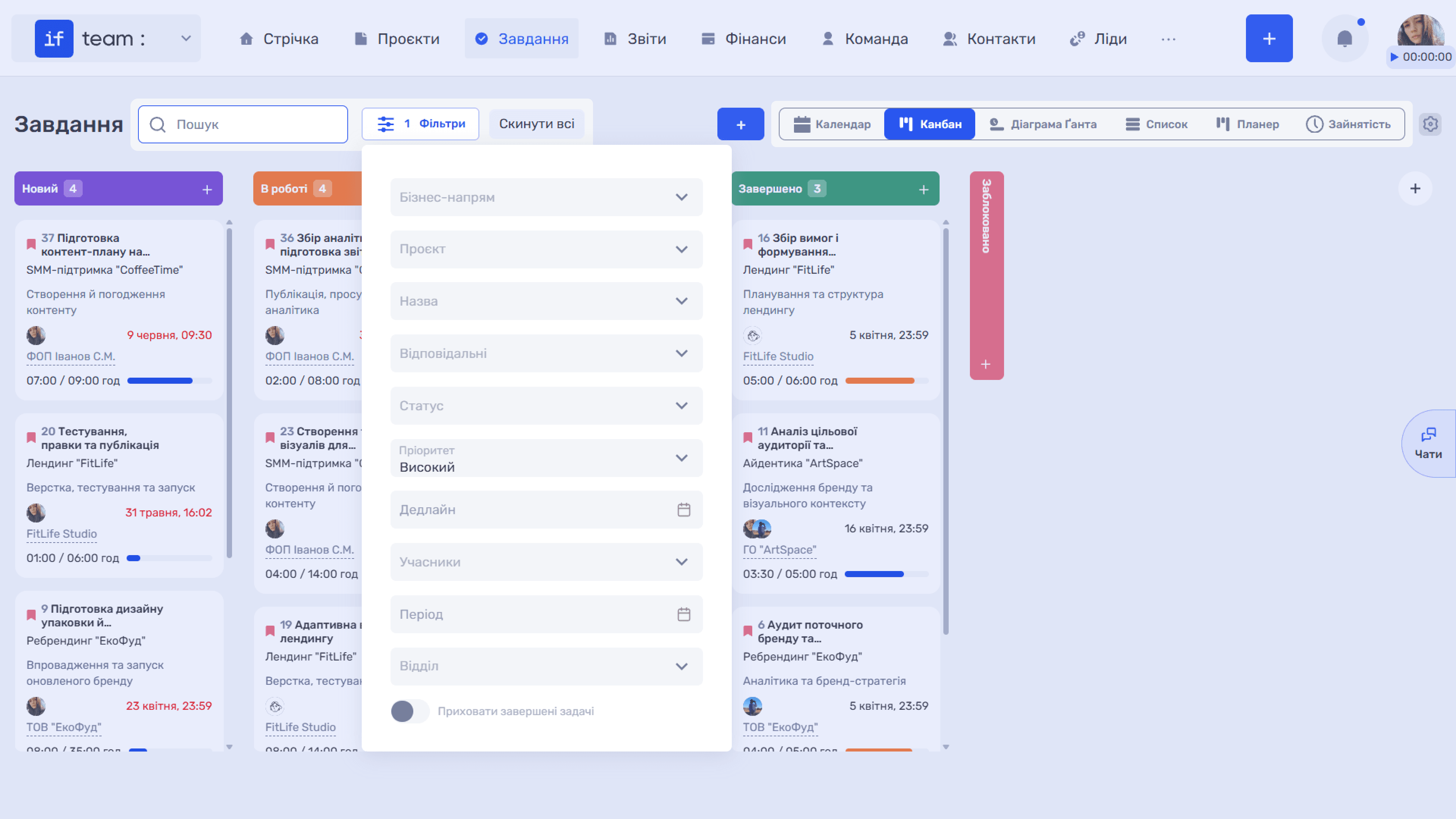Open the Фінанси section
The image size is (1456, 819).
[x=743, y=38]
